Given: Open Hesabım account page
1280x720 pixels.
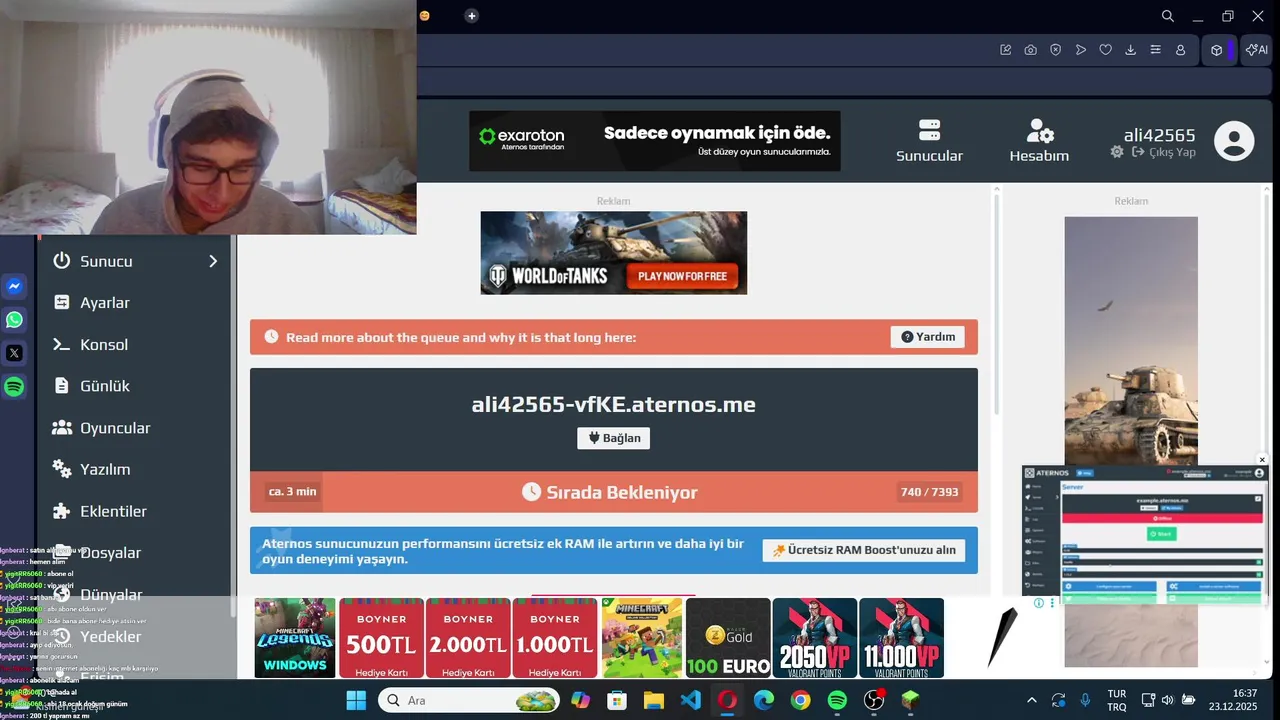Looking at the screenshot, I should (1039, 142).
